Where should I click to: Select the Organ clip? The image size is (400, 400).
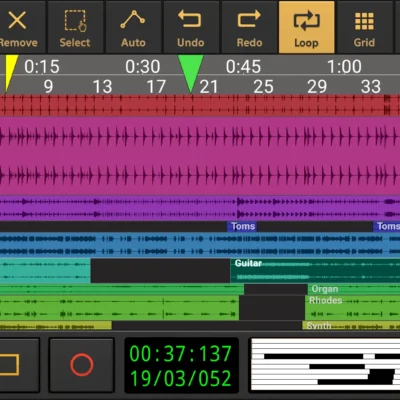pyautogui.click(x=353, y=289)
